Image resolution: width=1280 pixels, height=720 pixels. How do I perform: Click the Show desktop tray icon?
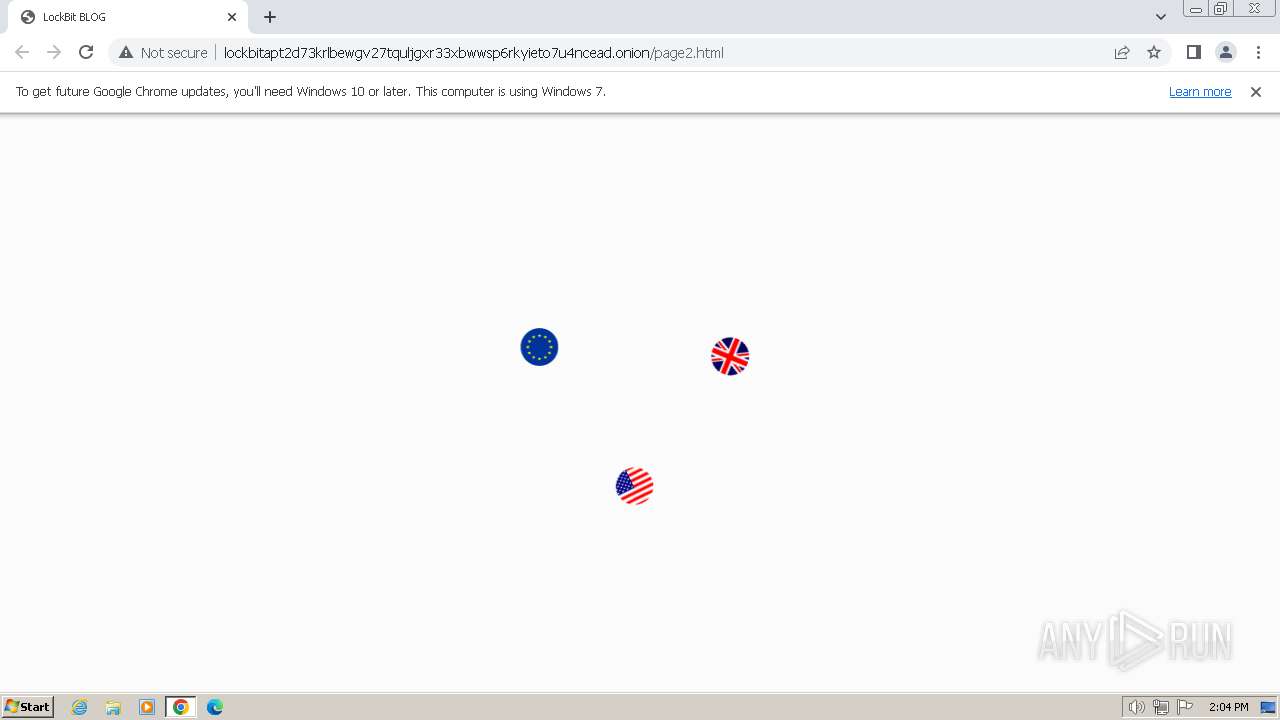1268,707
